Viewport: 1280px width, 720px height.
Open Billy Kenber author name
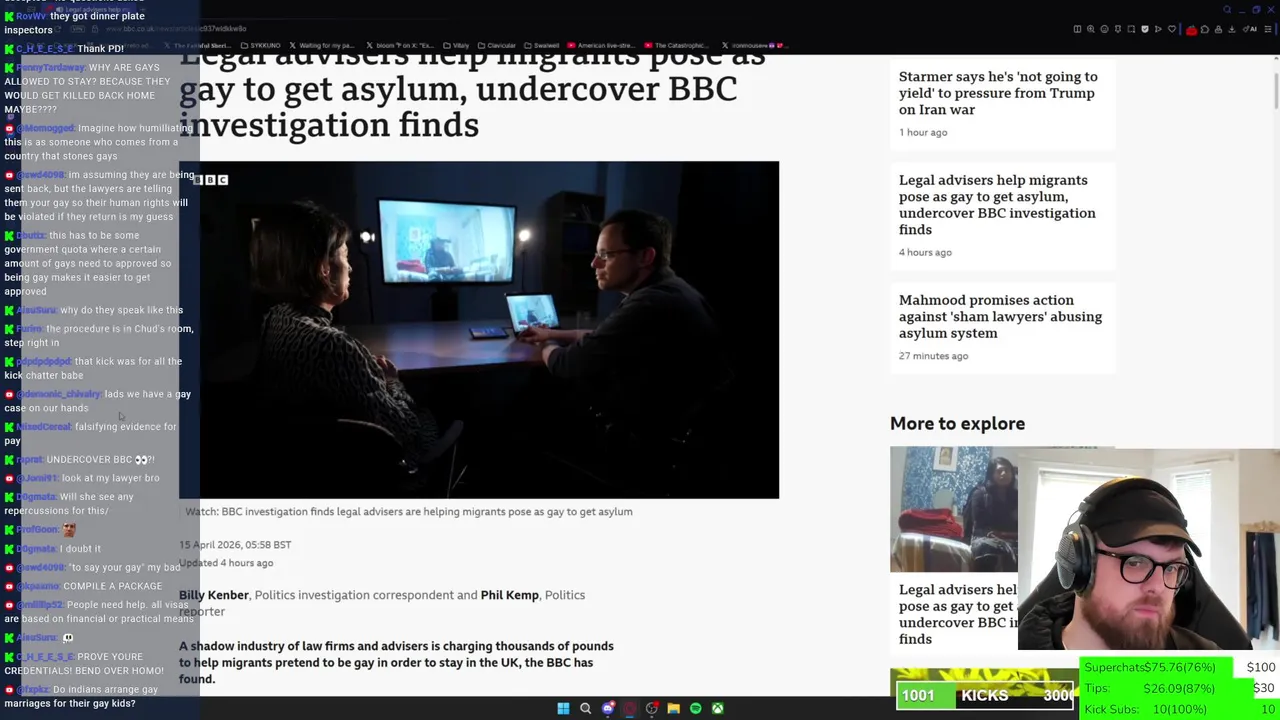click(x=214, y=595)
